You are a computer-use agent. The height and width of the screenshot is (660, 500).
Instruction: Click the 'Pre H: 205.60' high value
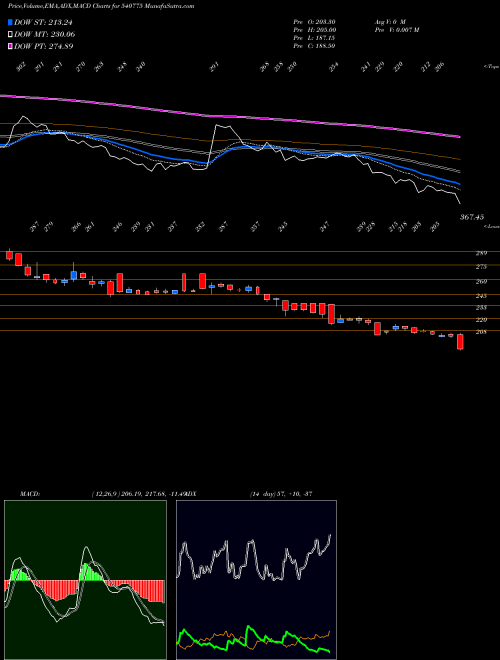314,30
